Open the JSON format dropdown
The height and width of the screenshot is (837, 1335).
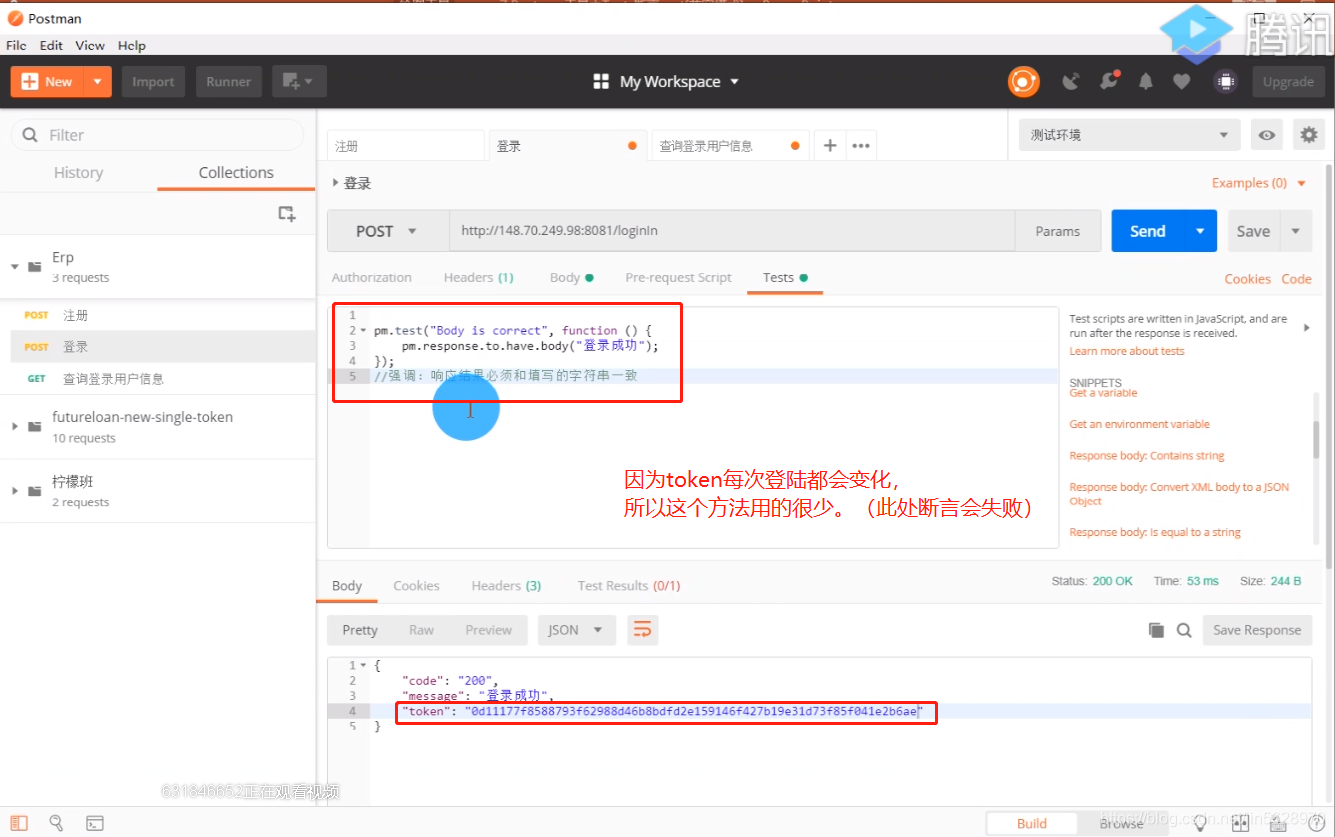click(576, 630)
